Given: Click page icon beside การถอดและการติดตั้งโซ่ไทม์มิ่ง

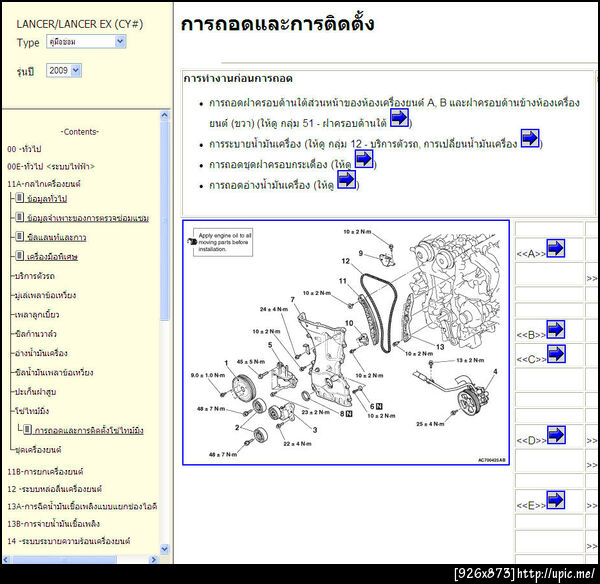Looking at the screenshot, I should tap(27, 429).
